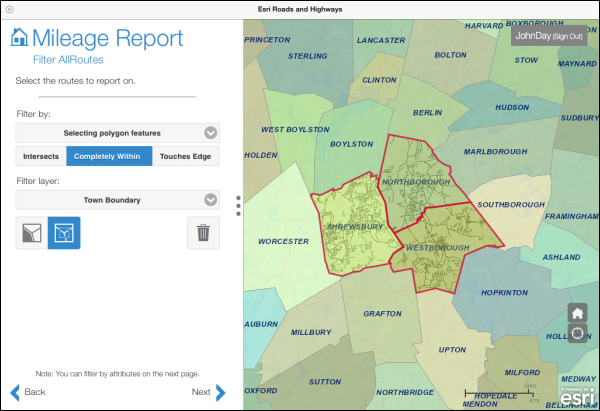Choose the Completely Within filter option
This screenshot has height=411, width=600.
coord(109,156)
